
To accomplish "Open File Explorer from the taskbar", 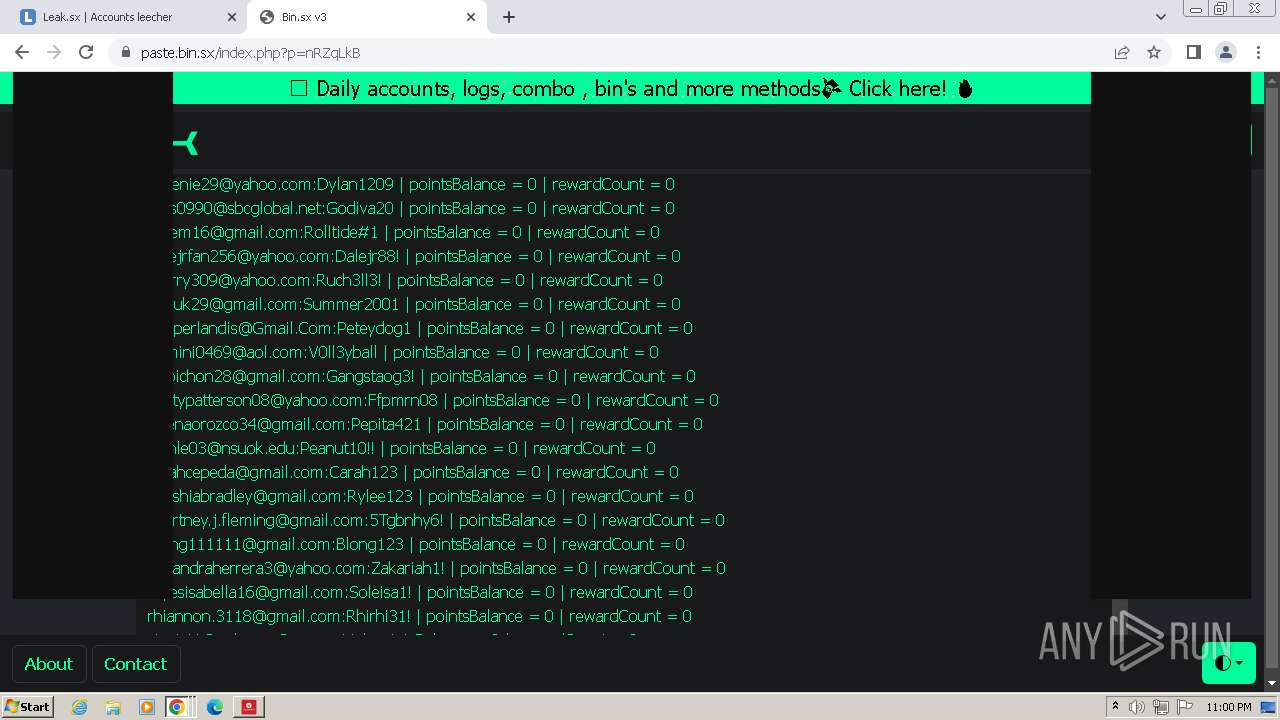I will [113, 707].
